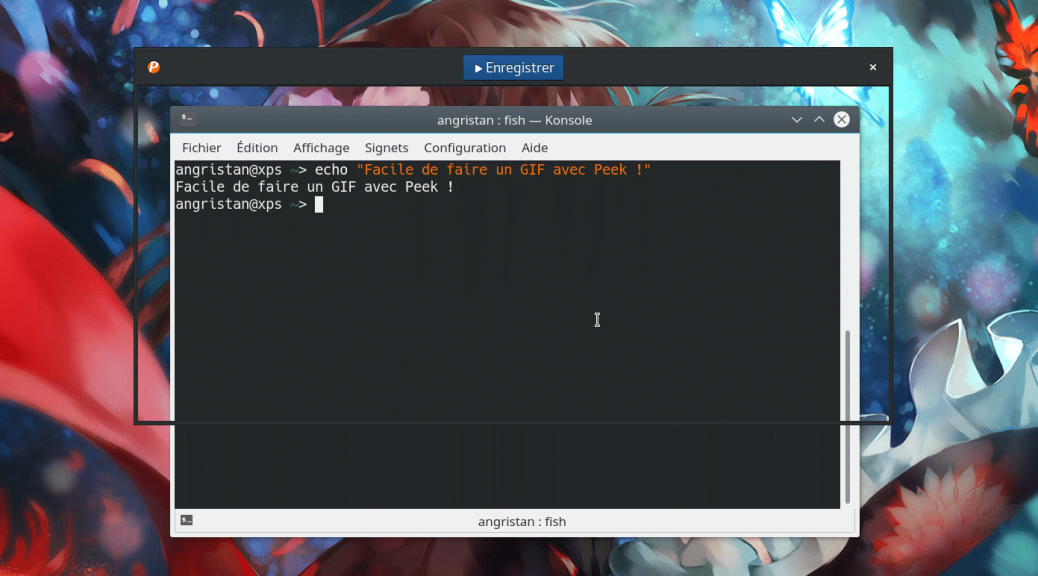Click the terminal icon in the tab bar

(x=187, y=520)
